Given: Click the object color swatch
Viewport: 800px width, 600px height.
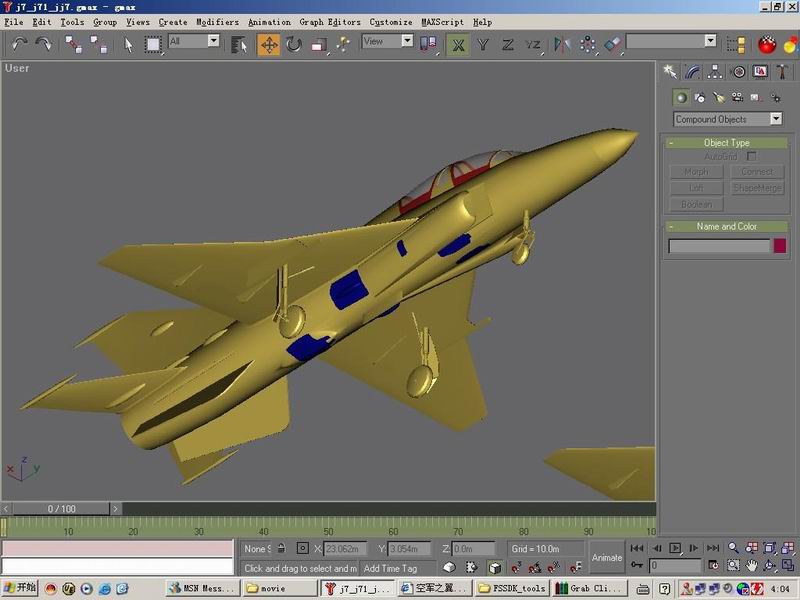Looking at the screenshot, I should [779, 246].
